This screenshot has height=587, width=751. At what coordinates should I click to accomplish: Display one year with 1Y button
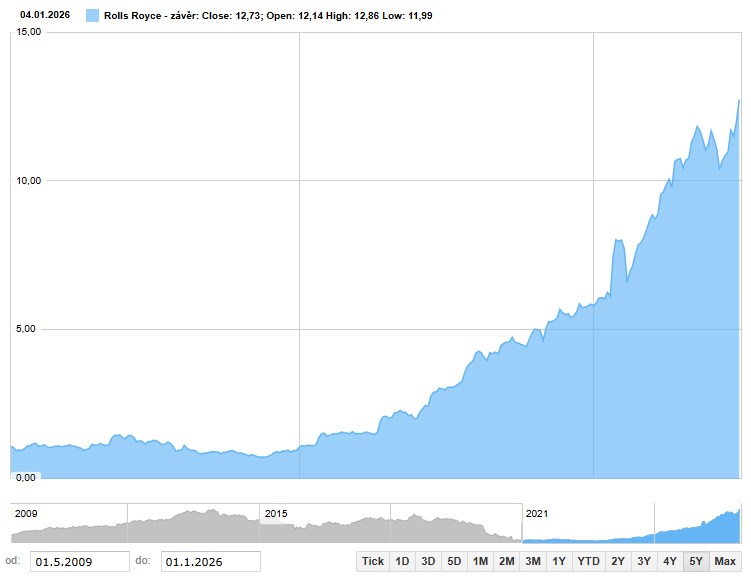coord(559,561)
